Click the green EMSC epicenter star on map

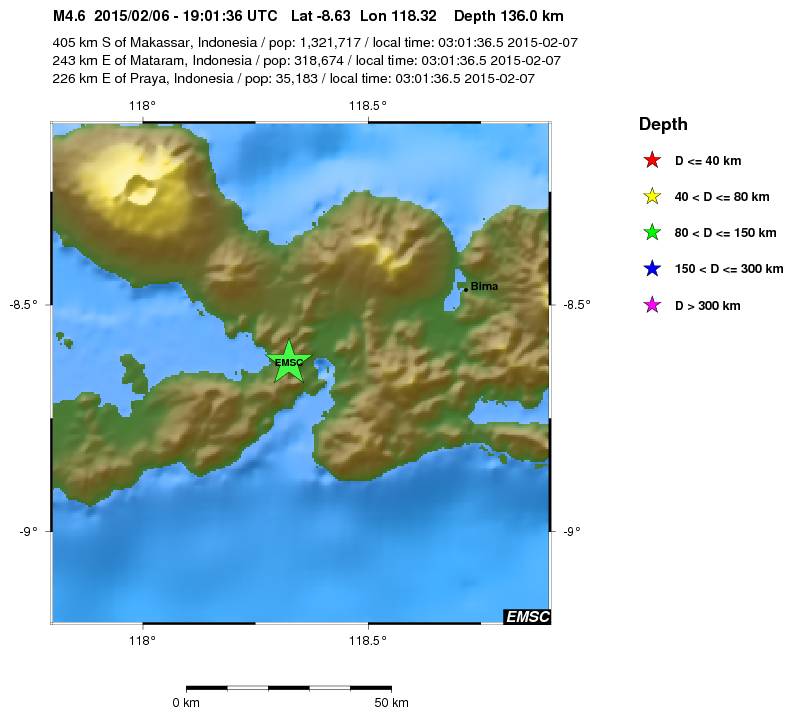[x=289, y=362]
